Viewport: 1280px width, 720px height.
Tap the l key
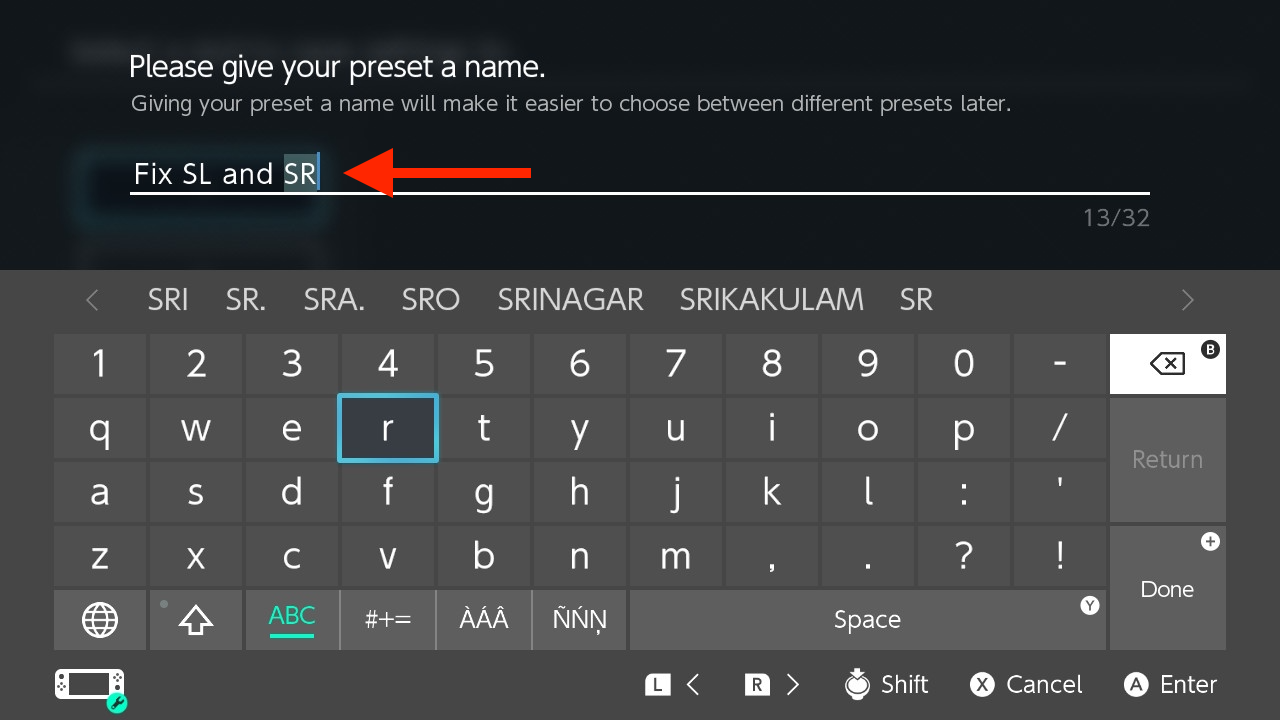tap(868, 492)
